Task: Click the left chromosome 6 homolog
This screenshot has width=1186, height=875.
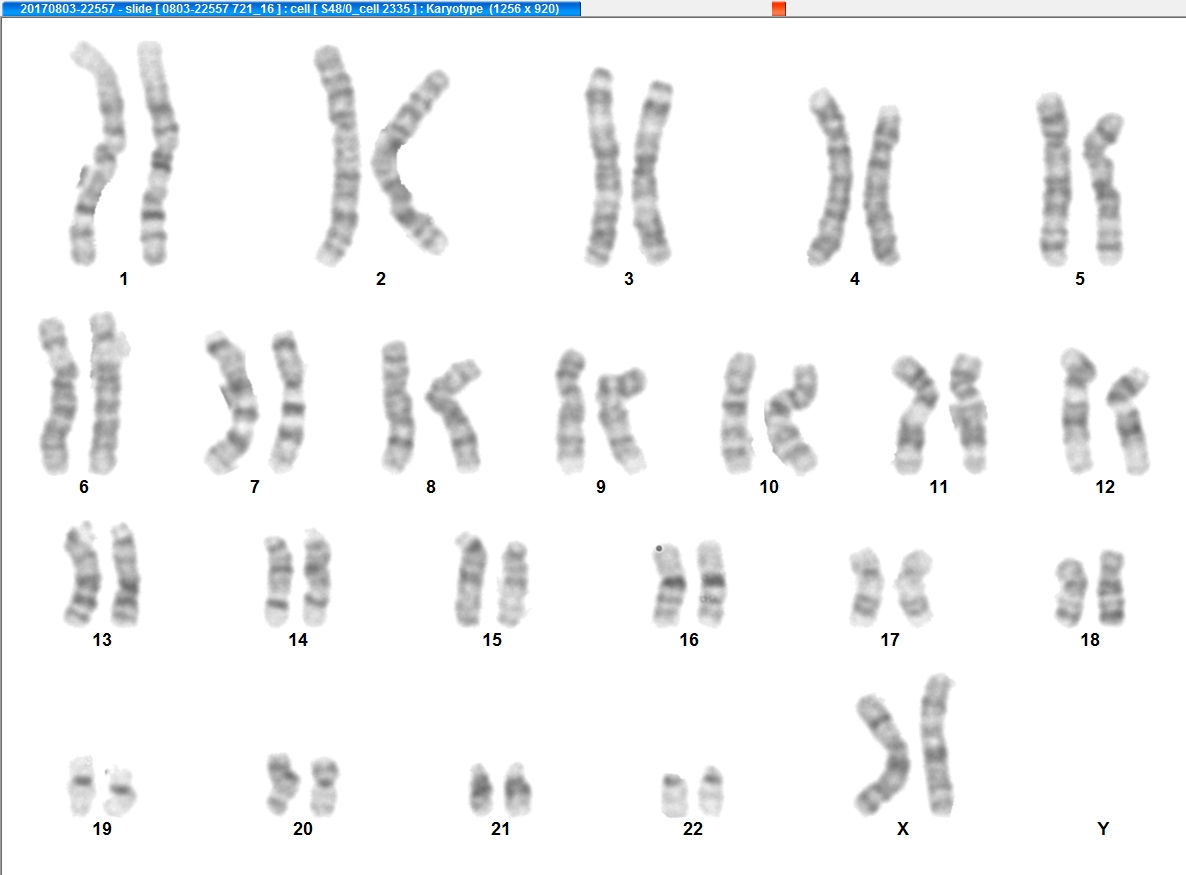Action: pos(57,396)
